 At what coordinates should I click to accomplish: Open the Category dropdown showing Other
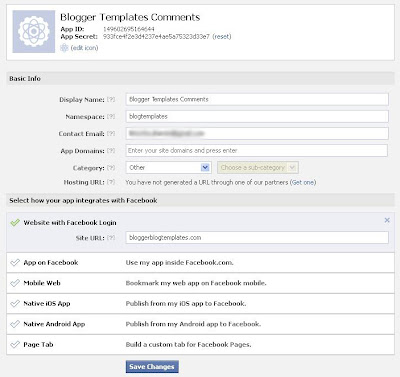pyautogui.click(x=168, y=167)
